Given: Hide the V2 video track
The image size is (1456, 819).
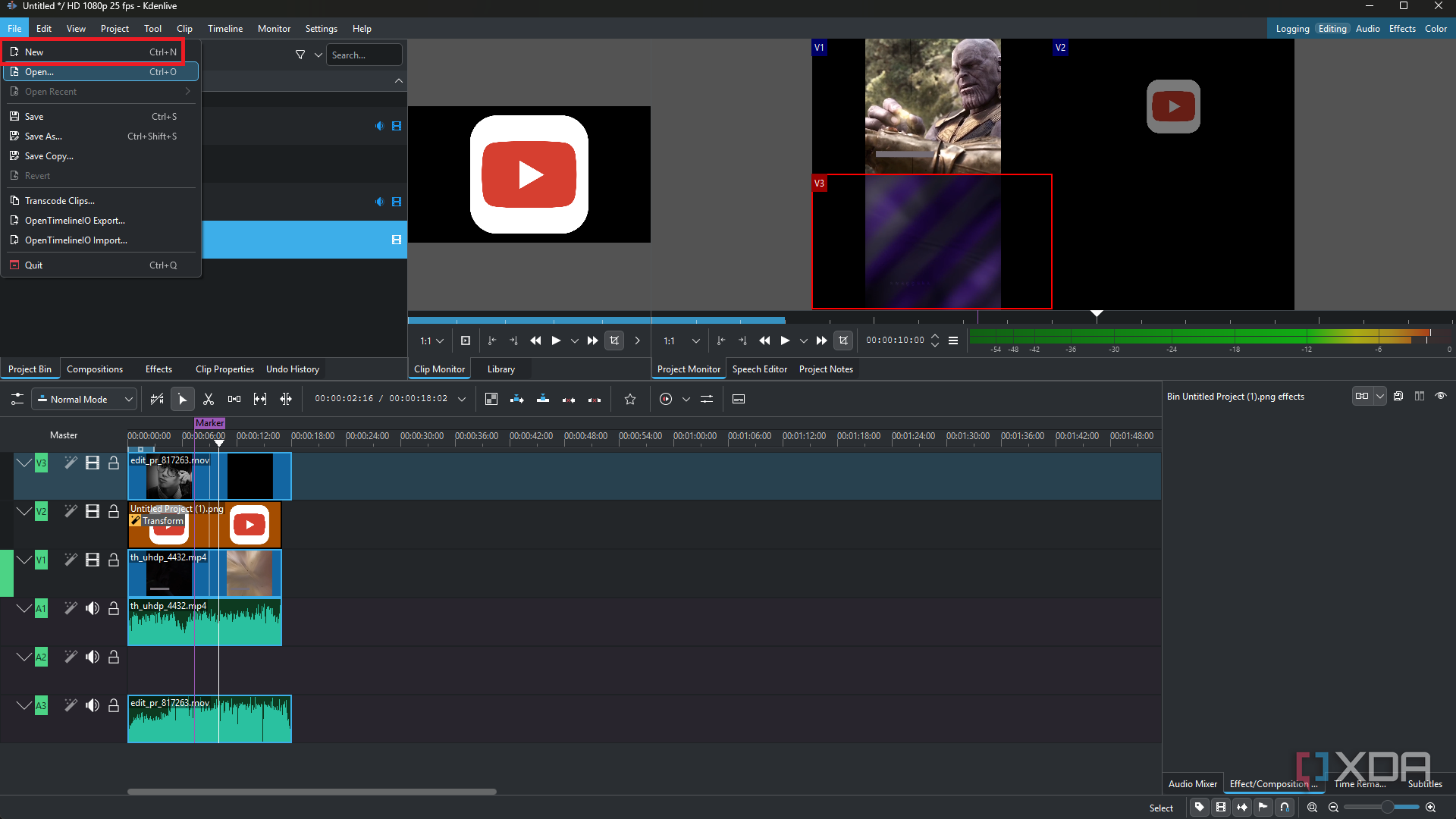Looking at the screenshot, I should pyautogui.click(x=93, y=512).
